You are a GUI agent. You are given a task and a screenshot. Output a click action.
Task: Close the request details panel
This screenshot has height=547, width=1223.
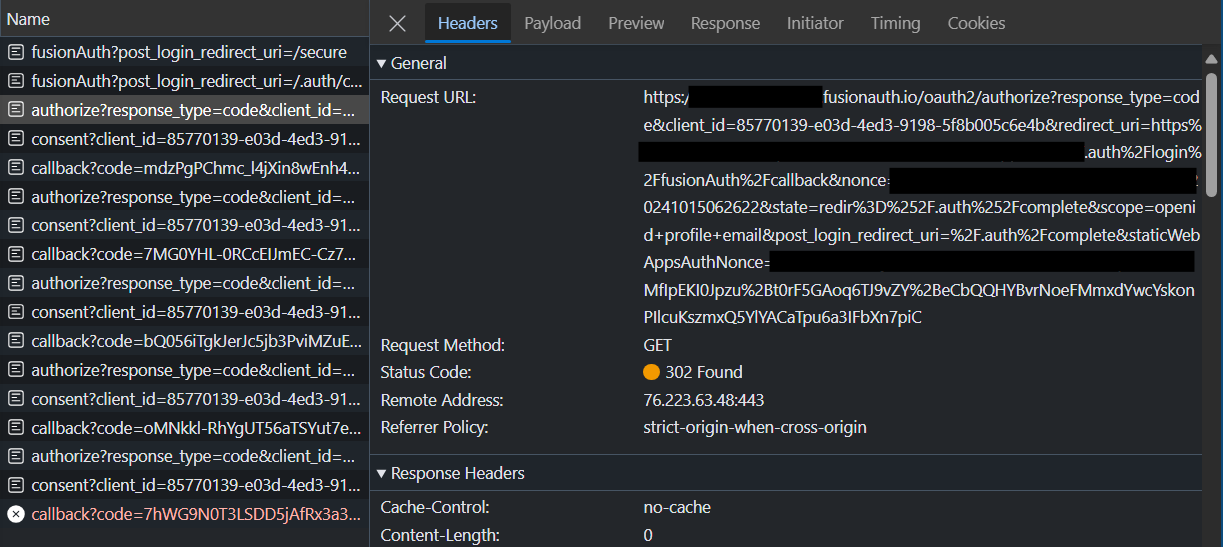pos(397,23)
